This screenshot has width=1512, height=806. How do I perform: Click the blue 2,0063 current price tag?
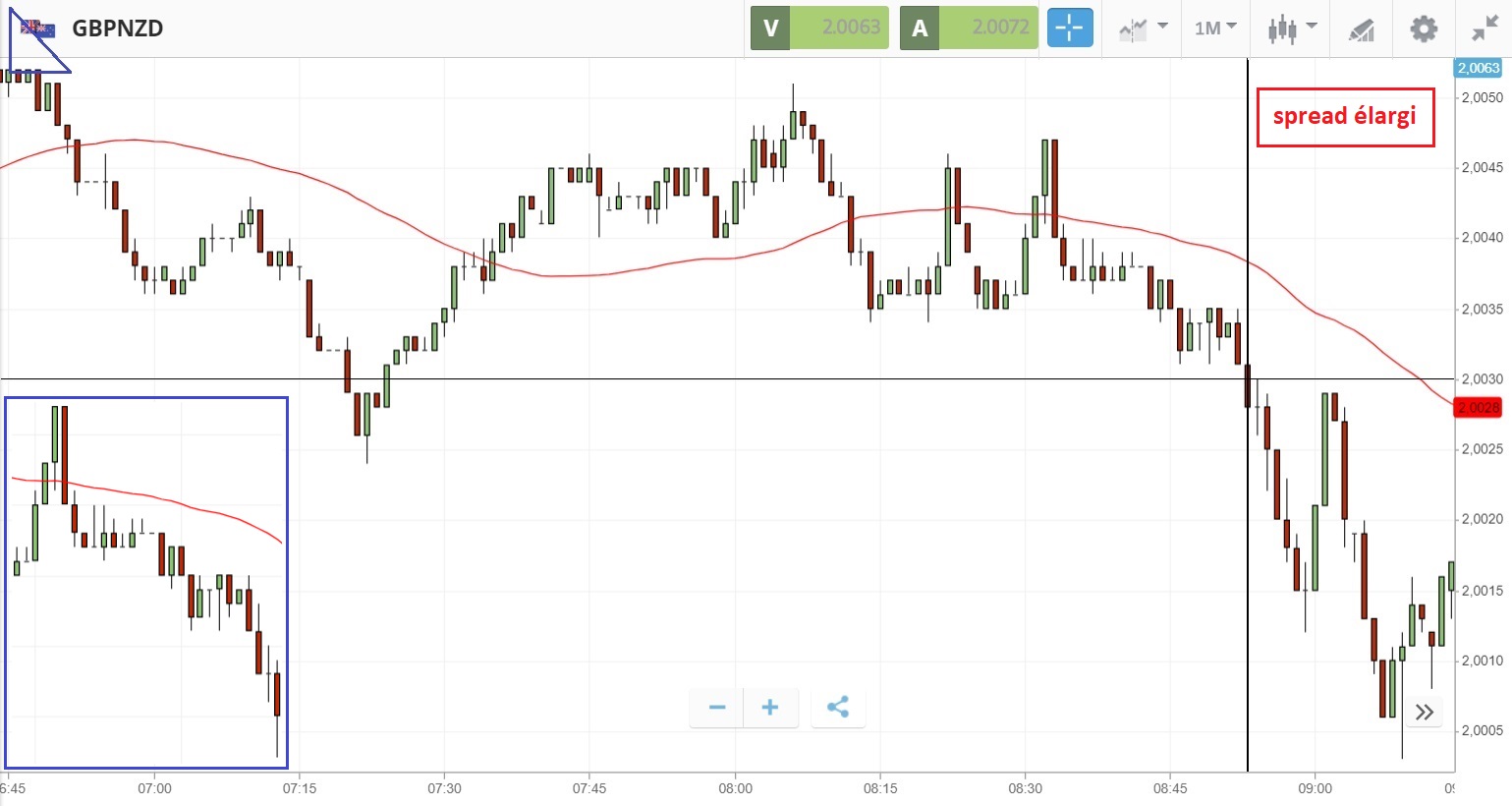pos(1478,68)
